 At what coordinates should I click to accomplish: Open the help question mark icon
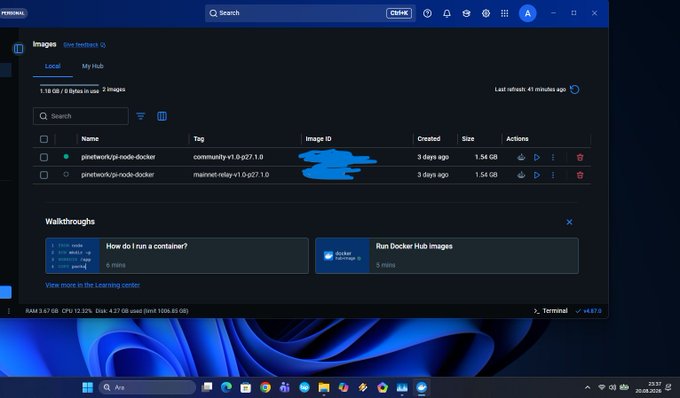427,13
